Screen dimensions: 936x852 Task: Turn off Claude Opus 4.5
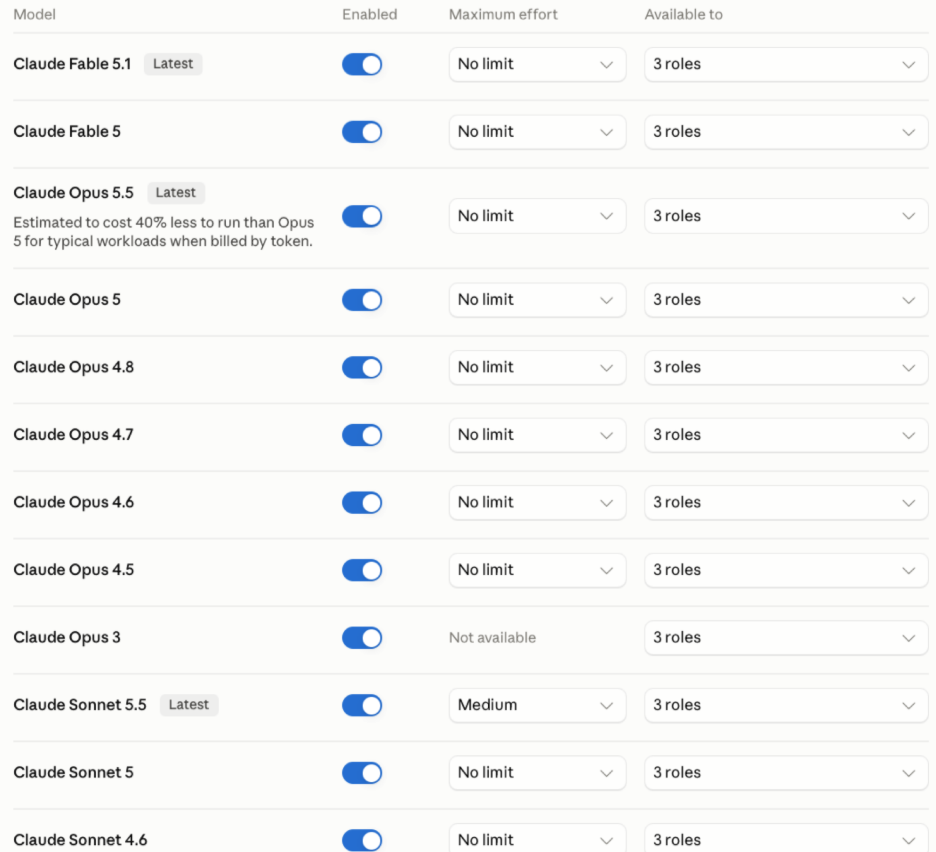(362, 570)
